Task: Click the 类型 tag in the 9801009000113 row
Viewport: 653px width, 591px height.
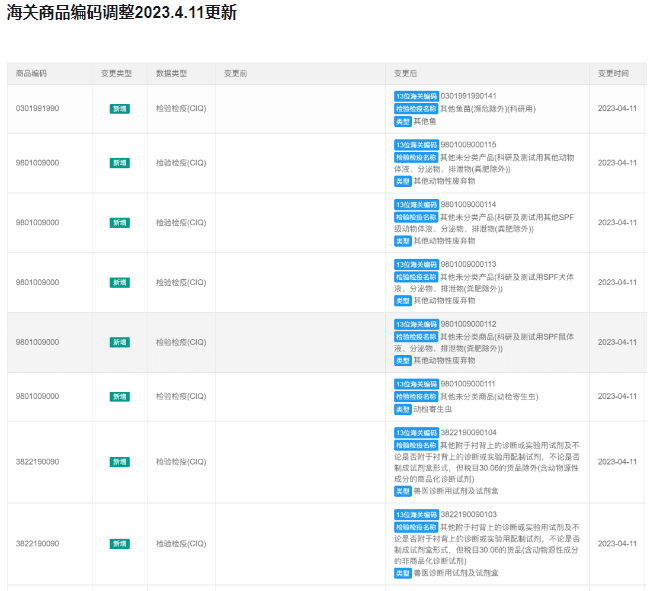Action: click(x=402, y=301)
